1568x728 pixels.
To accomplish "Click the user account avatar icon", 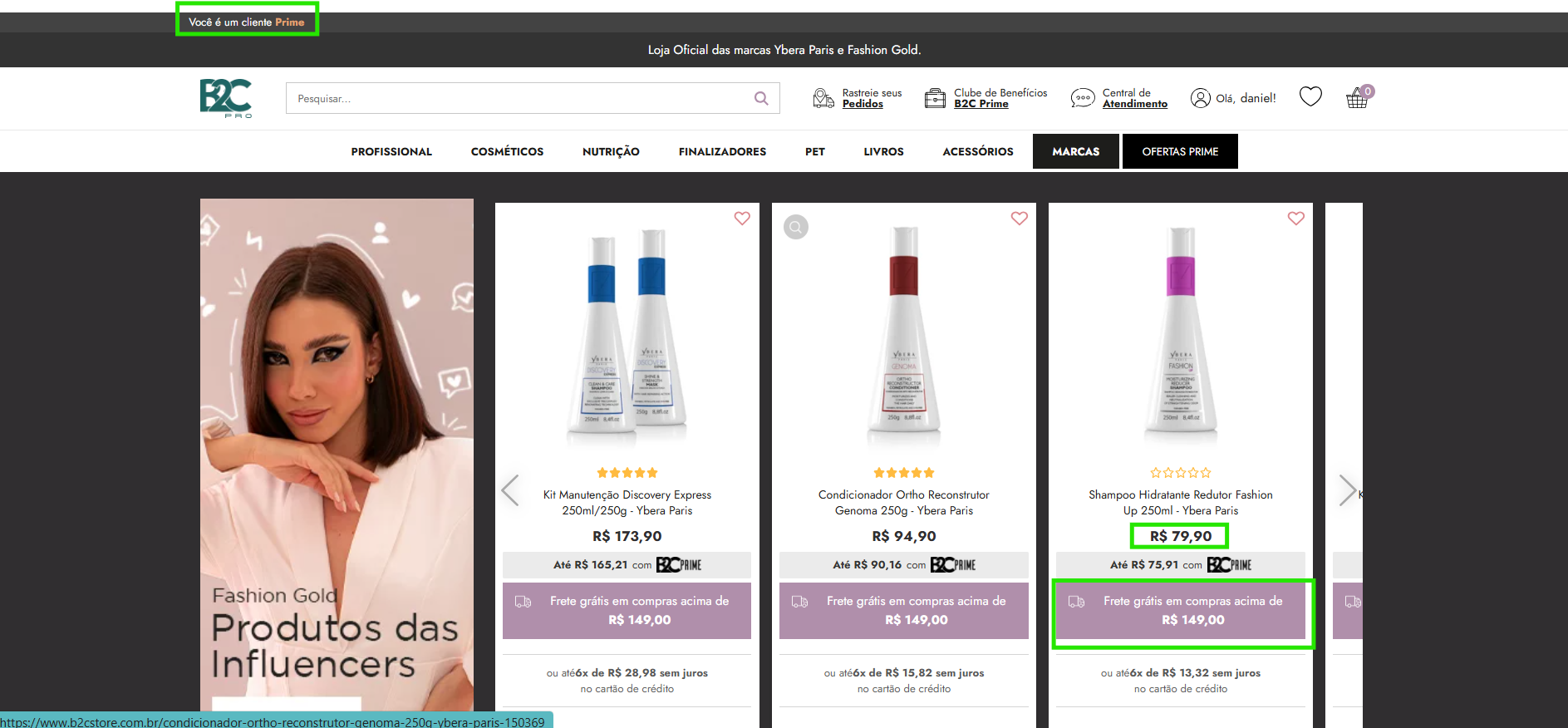I will 1200,98.
